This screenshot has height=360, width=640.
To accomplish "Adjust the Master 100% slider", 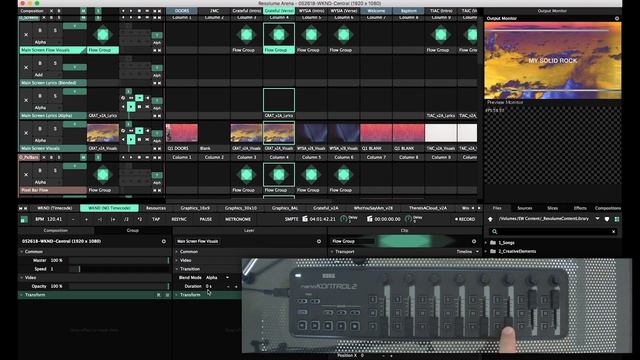I will coord(119,260).
